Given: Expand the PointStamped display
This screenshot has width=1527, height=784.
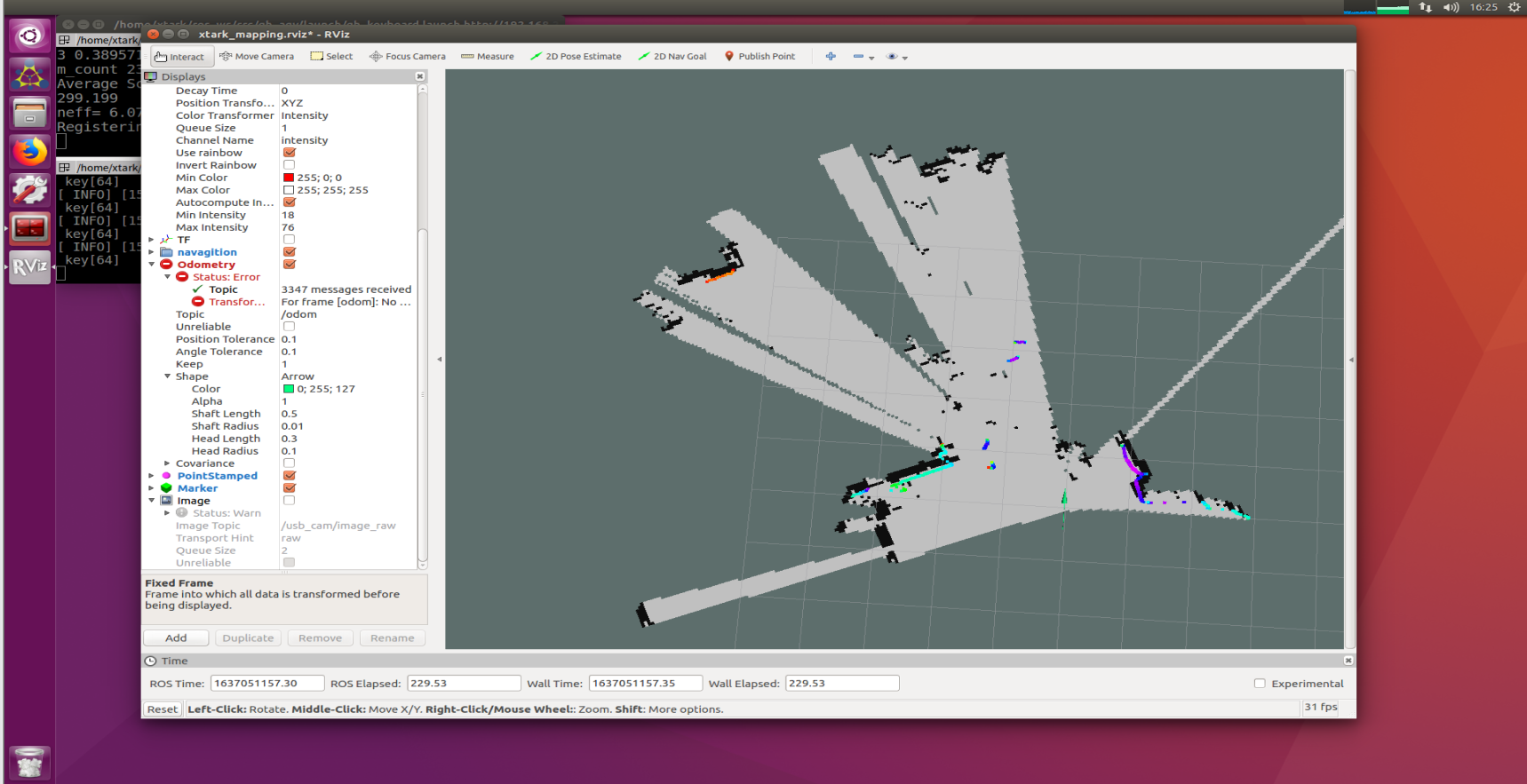Looking at the screenshot, I should 152,476.
